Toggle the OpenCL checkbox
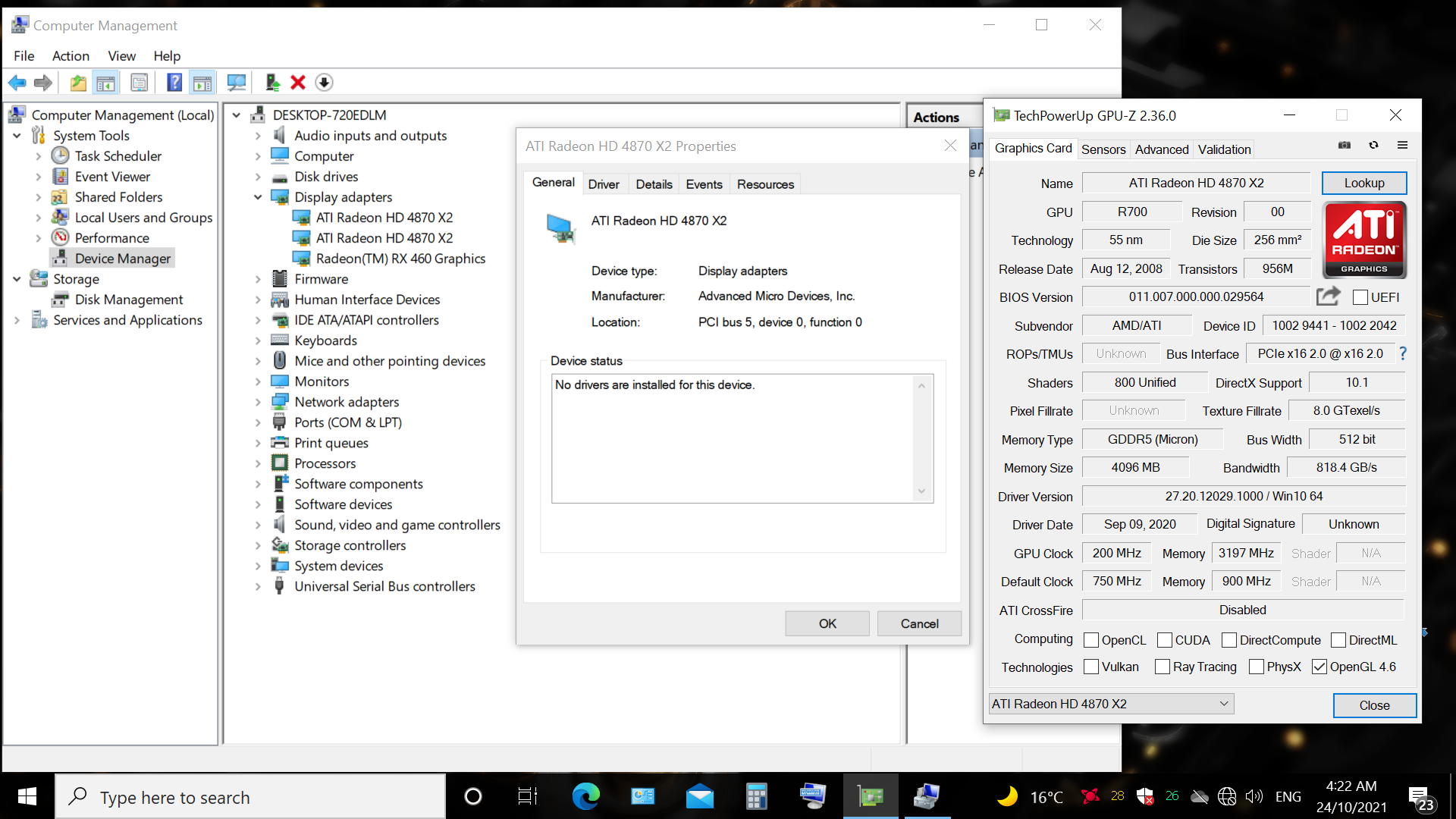The image size is (1456, 819). [x=1091, y=640]
